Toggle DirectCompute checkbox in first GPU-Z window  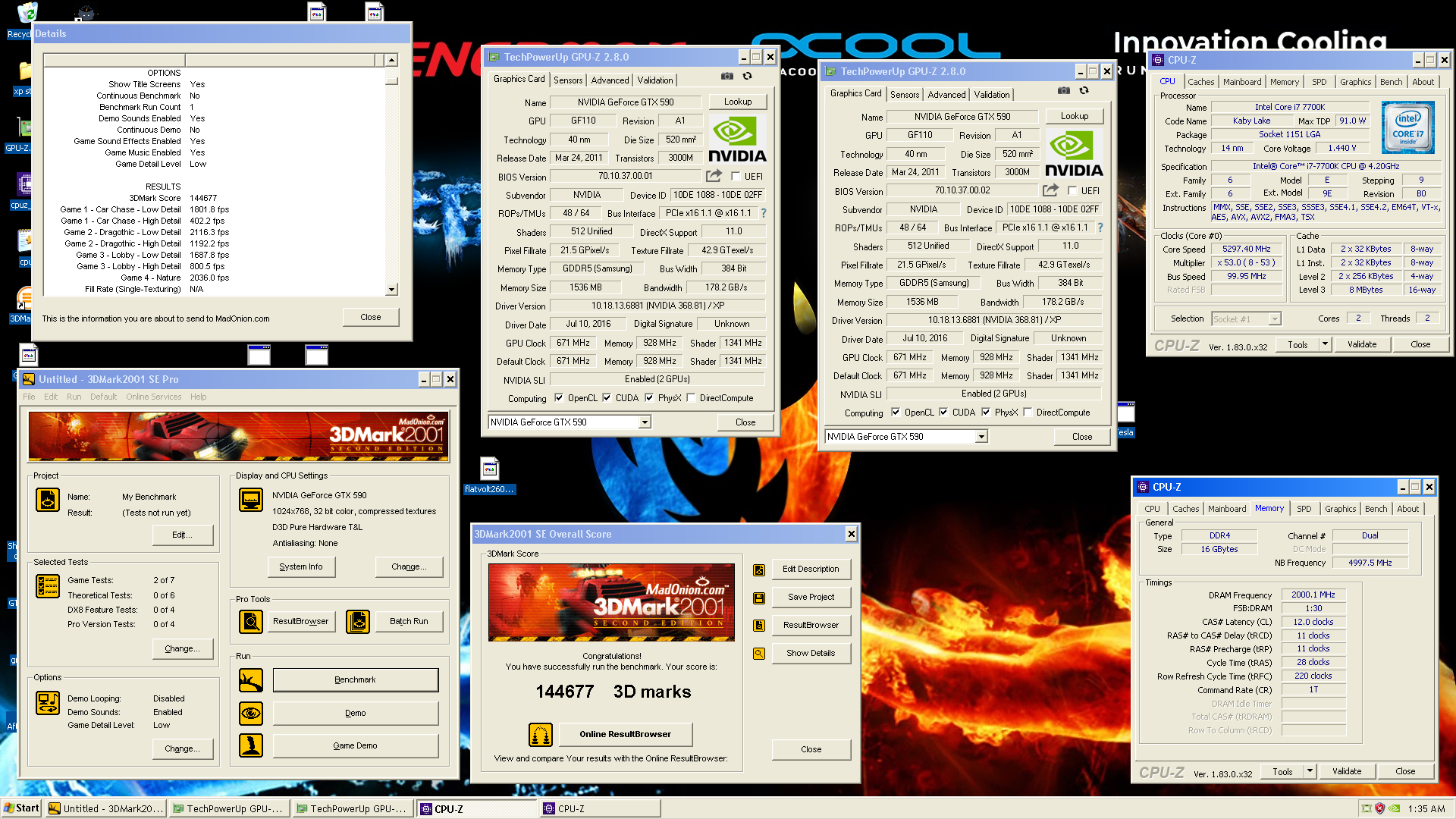pos(691,397)
